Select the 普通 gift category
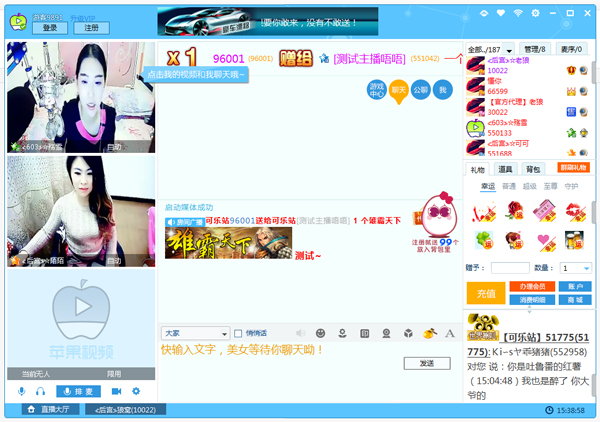Screen dimensions: 600x422 (509, 186)
